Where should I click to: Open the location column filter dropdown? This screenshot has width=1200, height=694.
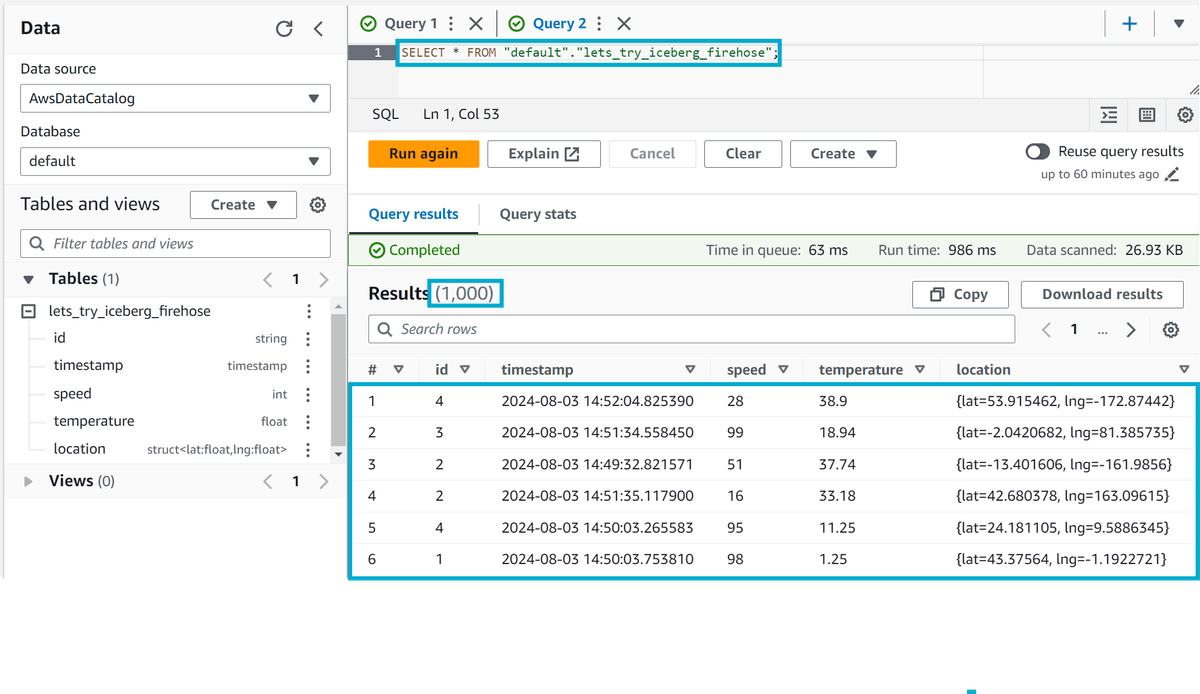pos(1184,369)
